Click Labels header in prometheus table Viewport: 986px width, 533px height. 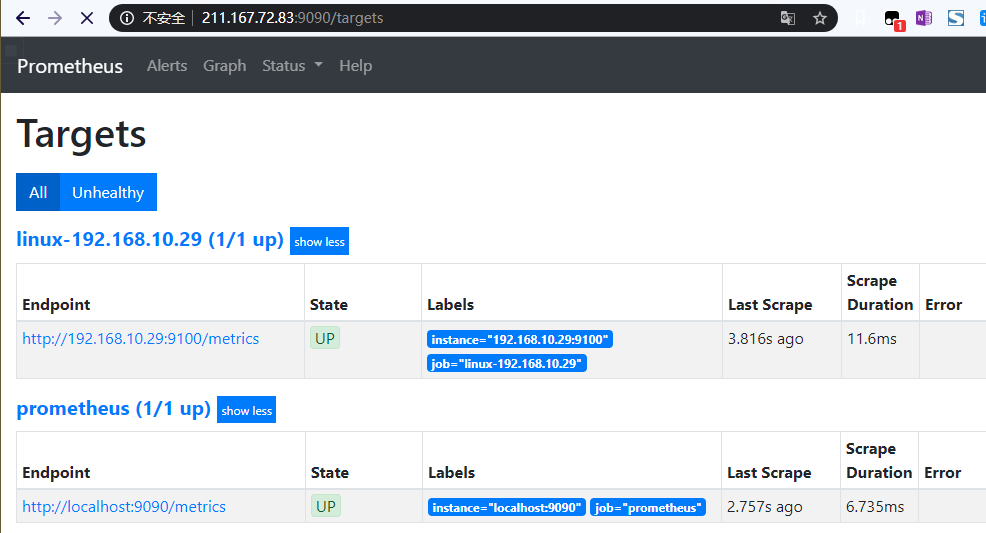pos(451,473)
